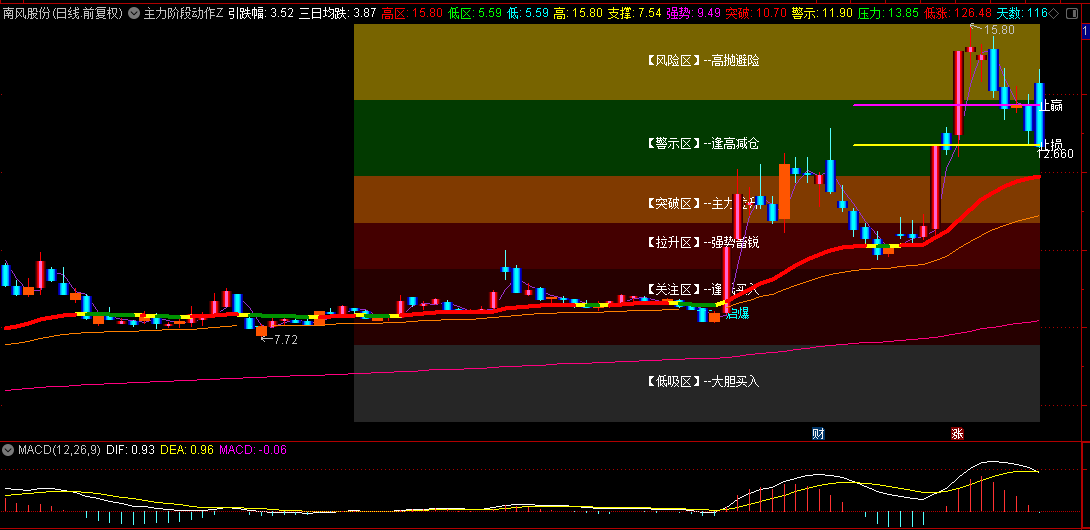This screenshot has width=1090, height=530.
Task: Click the 15.80 high price annotation
Action: point(998,29)
